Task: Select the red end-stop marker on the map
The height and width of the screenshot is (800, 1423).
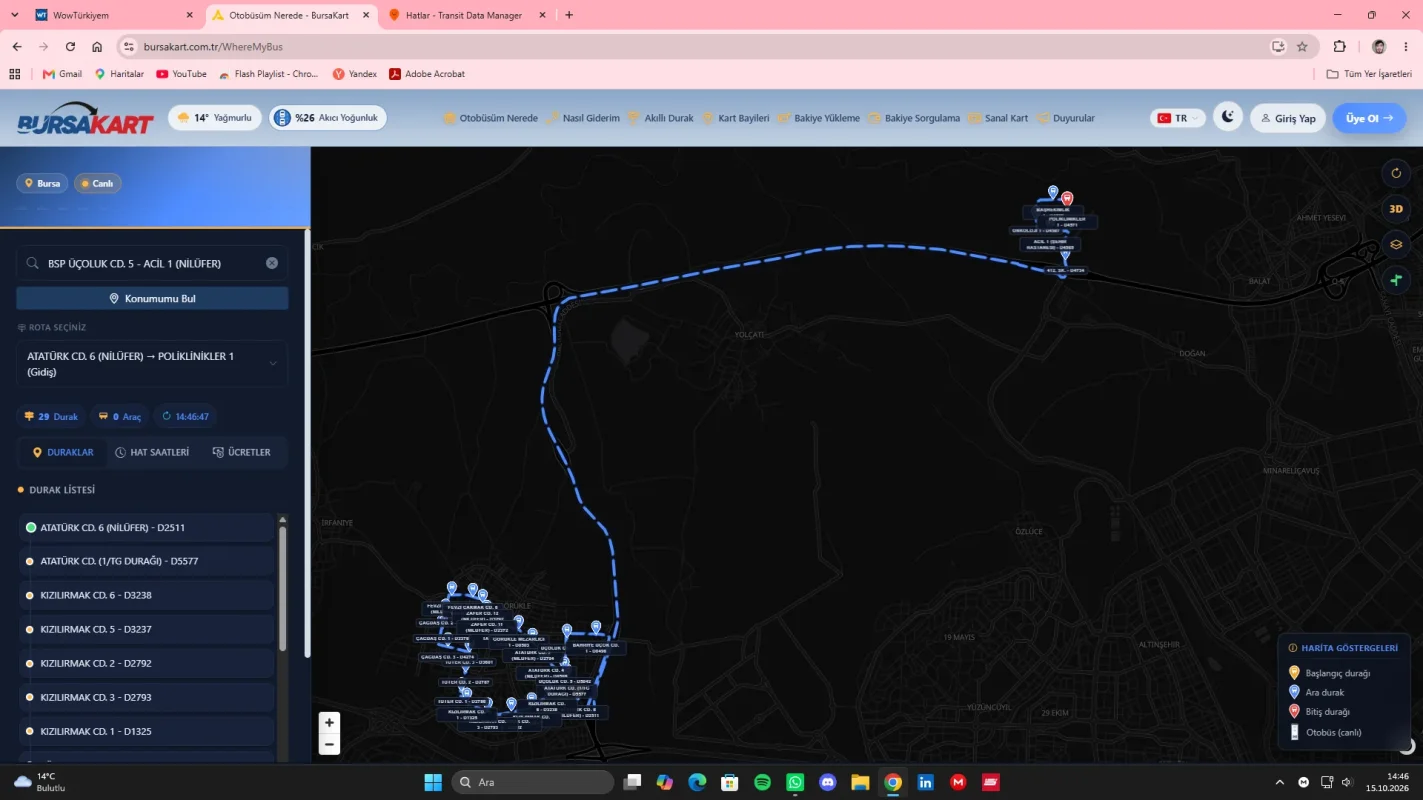Action: [x=1067, y=198]
